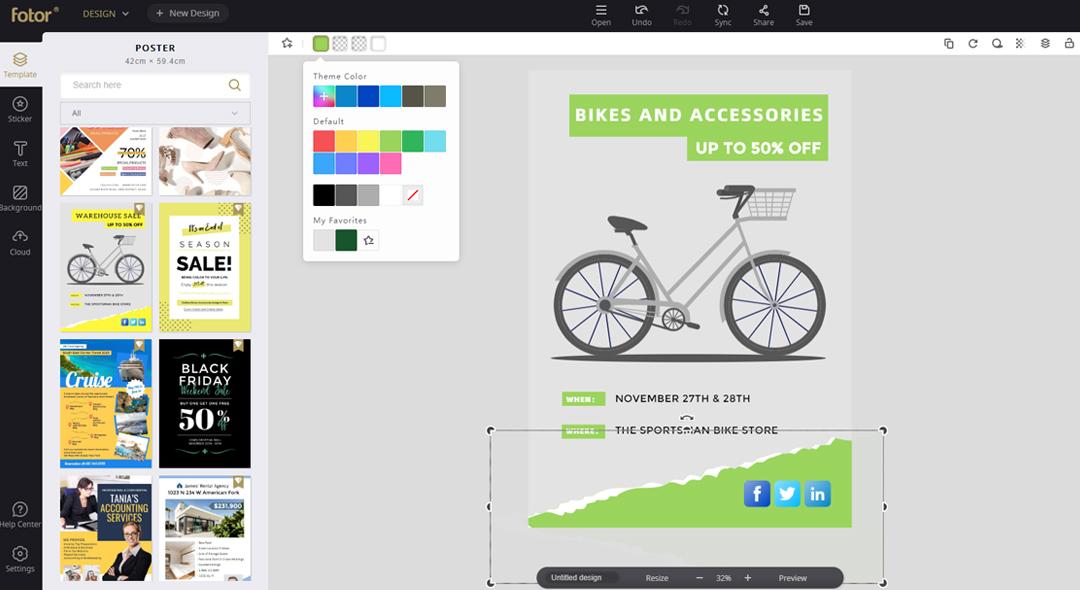This screenshot has height=590, width=1080.
Task: Click the WHEN label on the poster
Action: click(583, 399)
